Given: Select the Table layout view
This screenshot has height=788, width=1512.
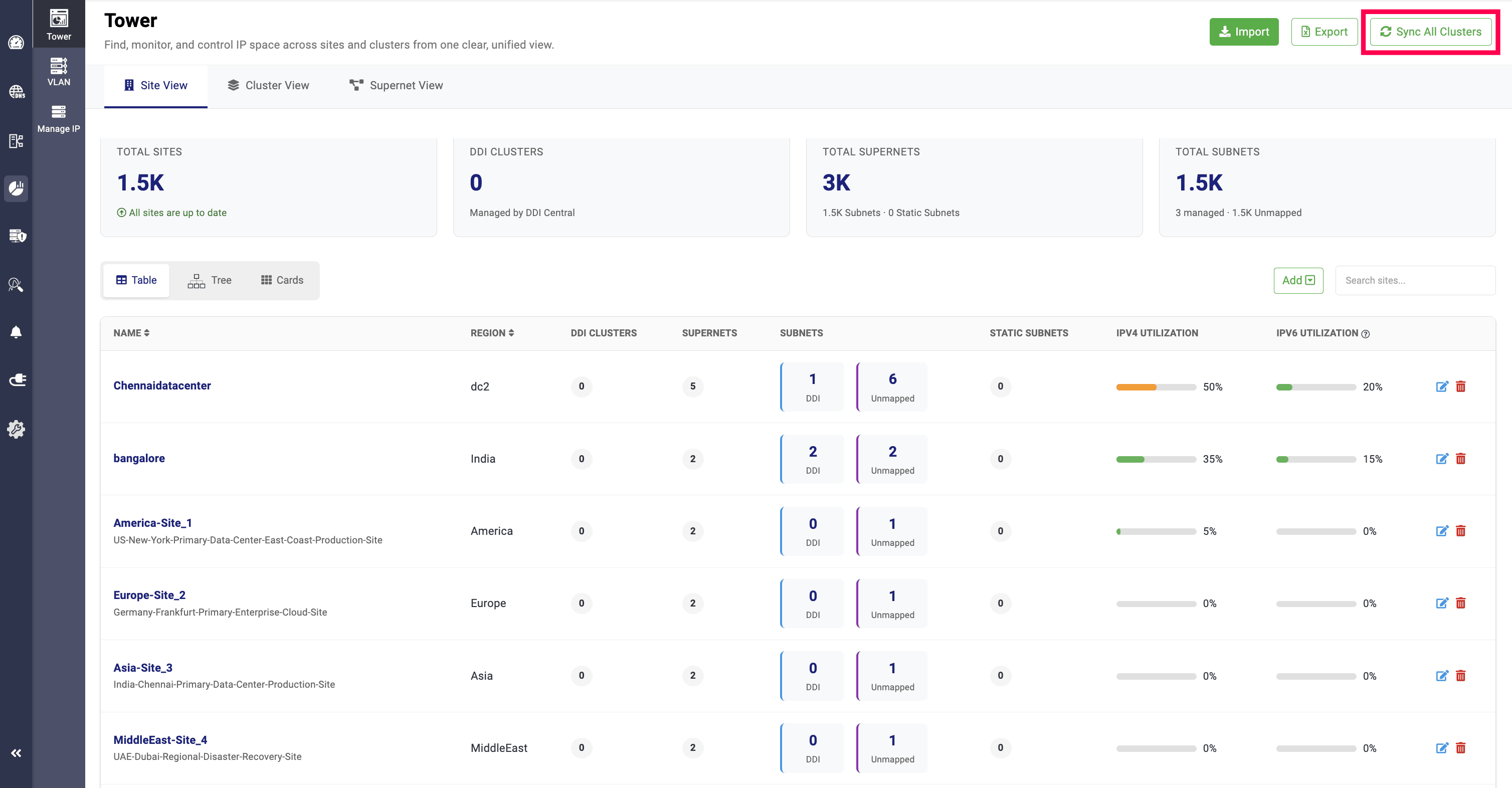Looking at the screenshot, I should pyautogui.click(x=136, y=281).
